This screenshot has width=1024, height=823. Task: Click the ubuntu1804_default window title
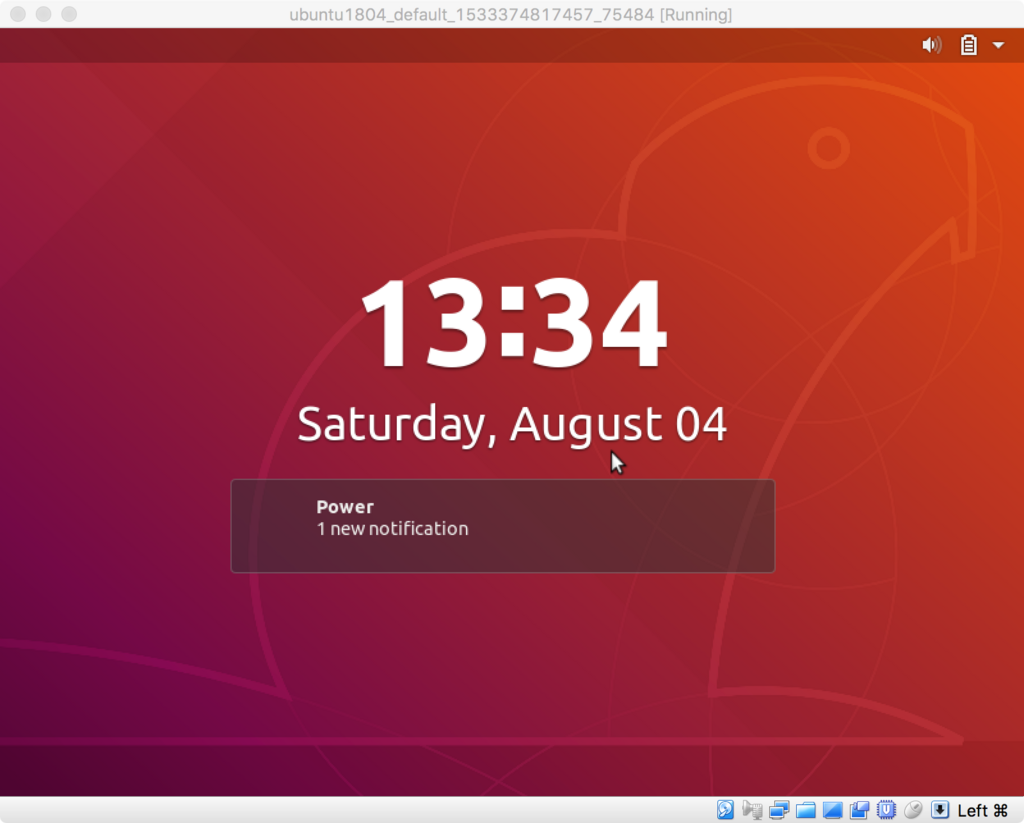tap(511, 14)
